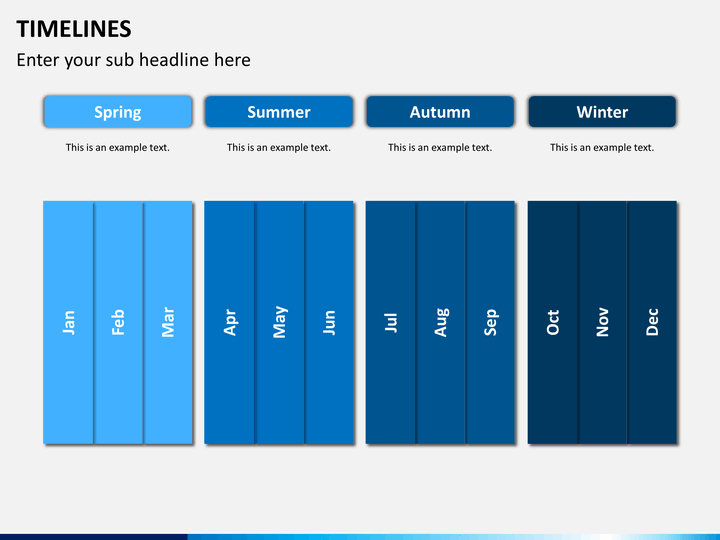Select the Jan month column
This screenshot has height=540, width=720.
68,322
